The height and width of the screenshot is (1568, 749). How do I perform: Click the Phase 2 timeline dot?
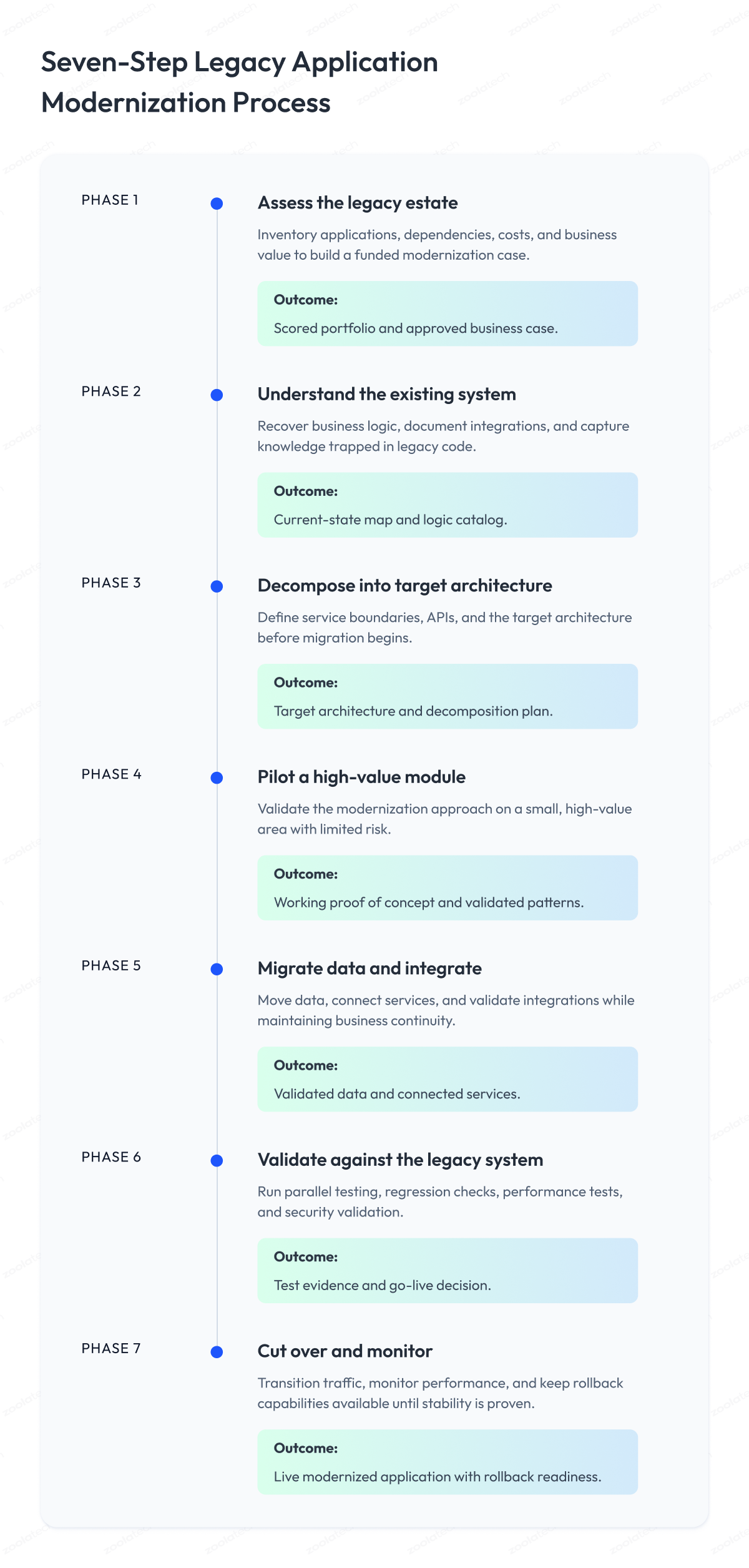point(217,395)
